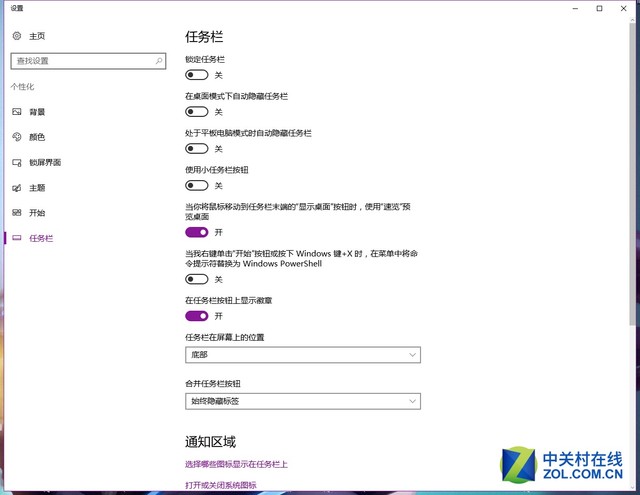Click the Home gear icon
This screenshot has height=495, width=640.
pos(17,36)
